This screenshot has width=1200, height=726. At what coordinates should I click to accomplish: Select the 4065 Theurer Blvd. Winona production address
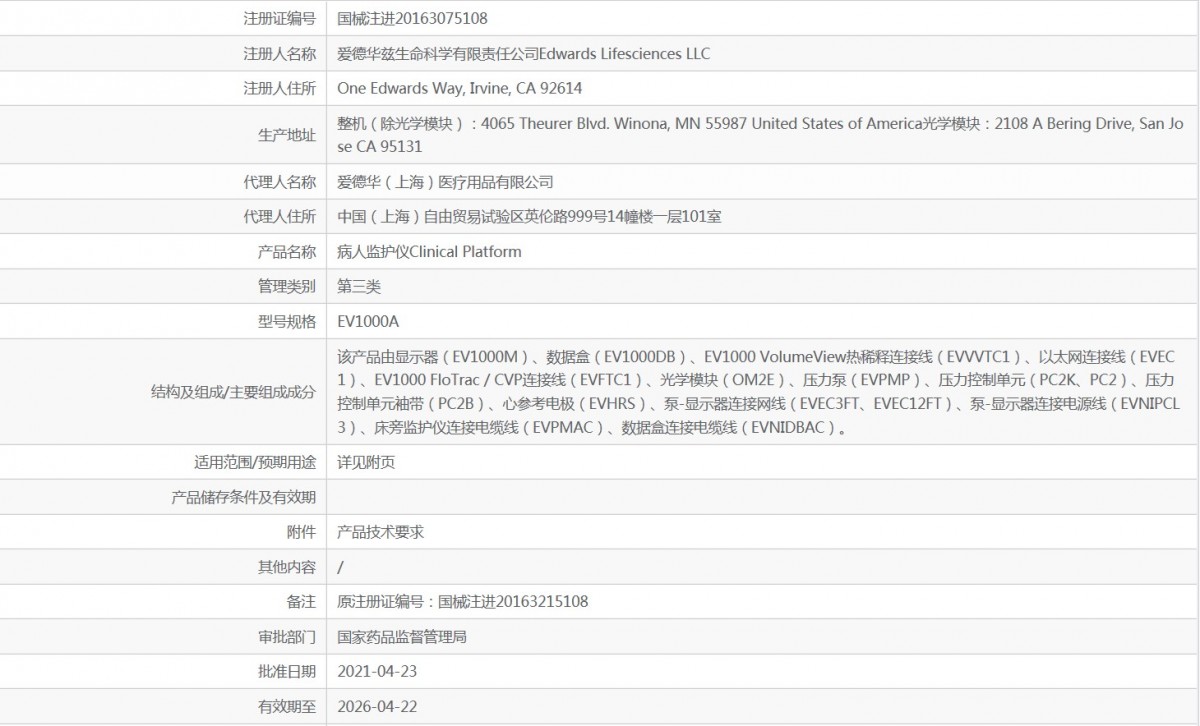point(760,135)
